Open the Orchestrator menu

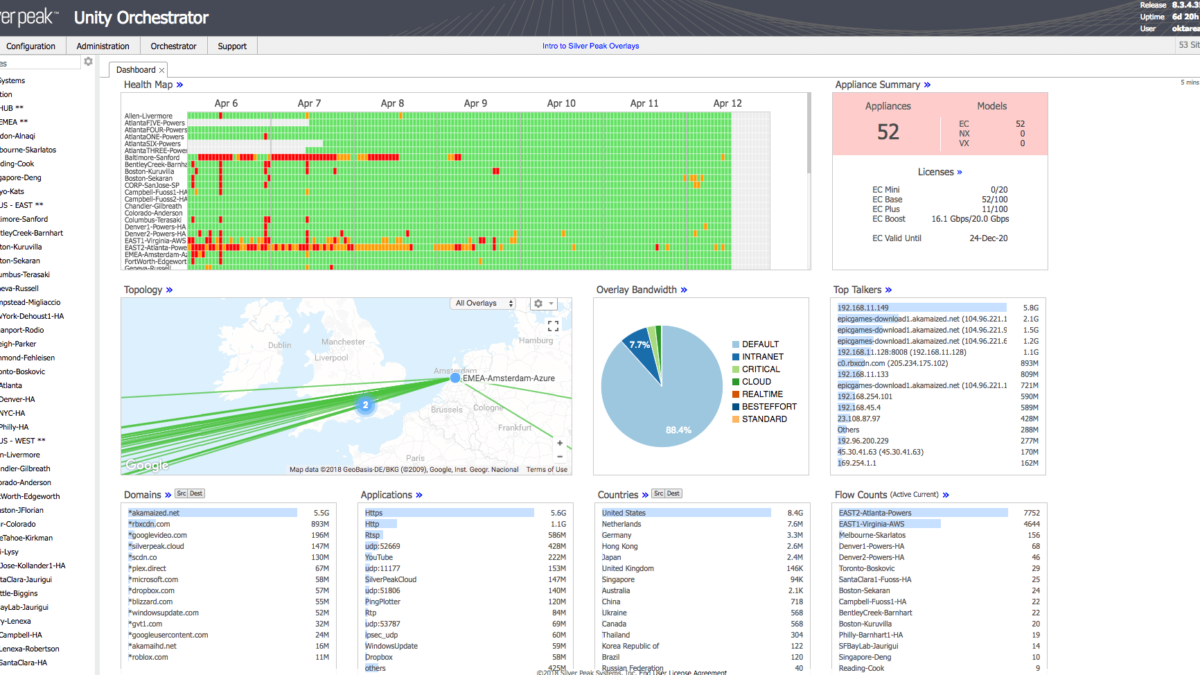point(173,46)
